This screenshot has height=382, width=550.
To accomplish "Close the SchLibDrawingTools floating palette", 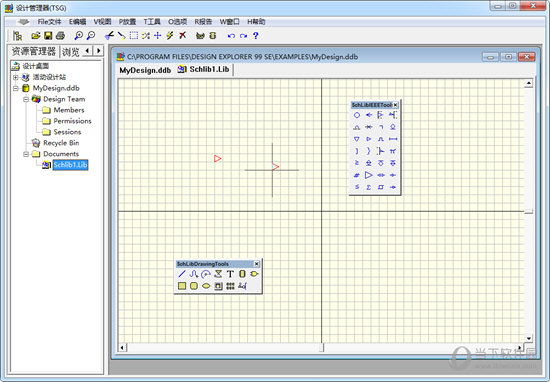I will coord(257,264).
